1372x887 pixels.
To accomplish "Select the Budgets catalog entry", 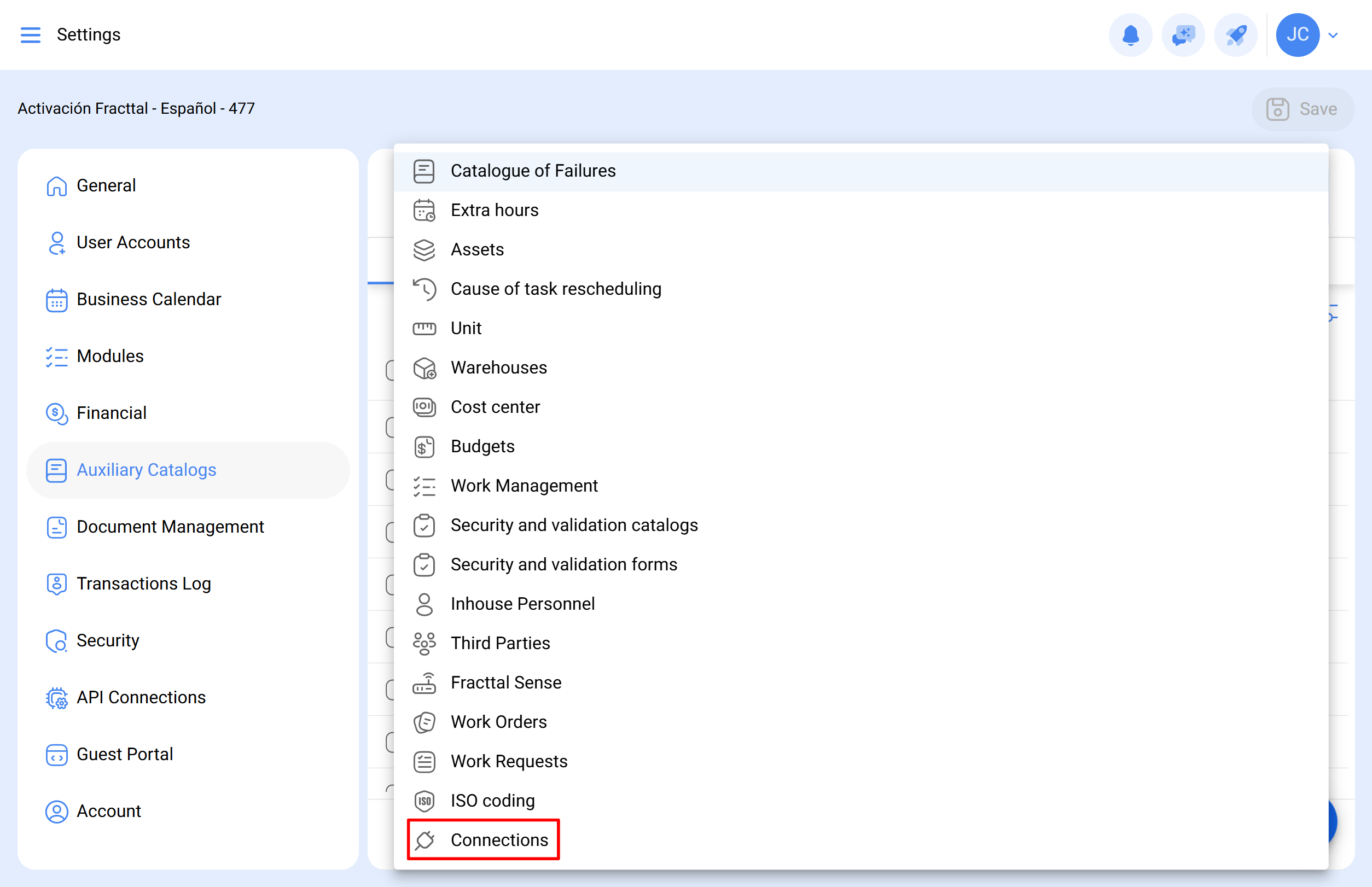I will pos(482,446).
